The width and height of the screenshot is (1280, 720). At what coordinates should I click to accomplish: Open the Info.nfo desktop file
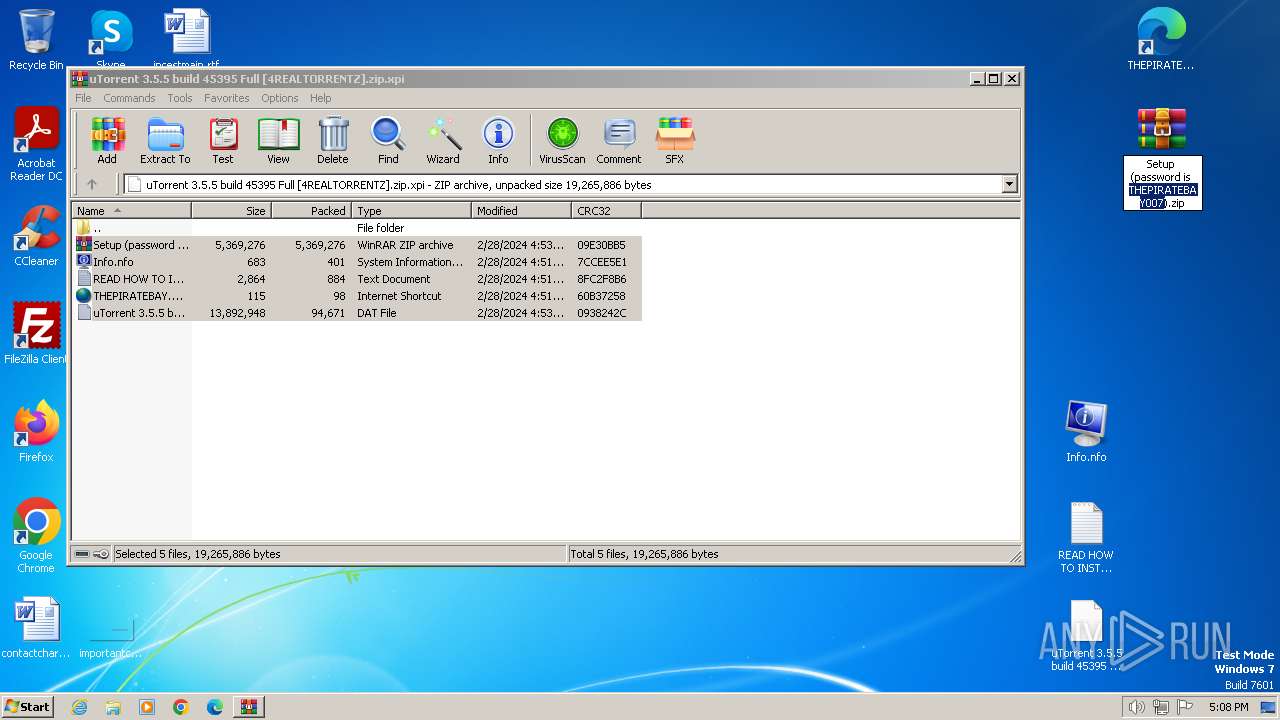(x=1086, y=431)
